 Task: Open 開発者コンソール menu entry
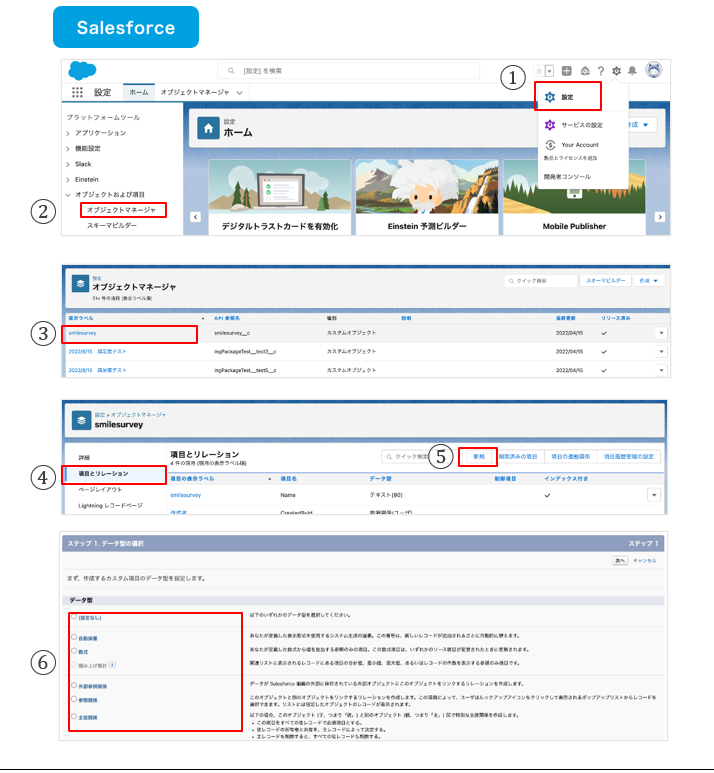point(567,176)
